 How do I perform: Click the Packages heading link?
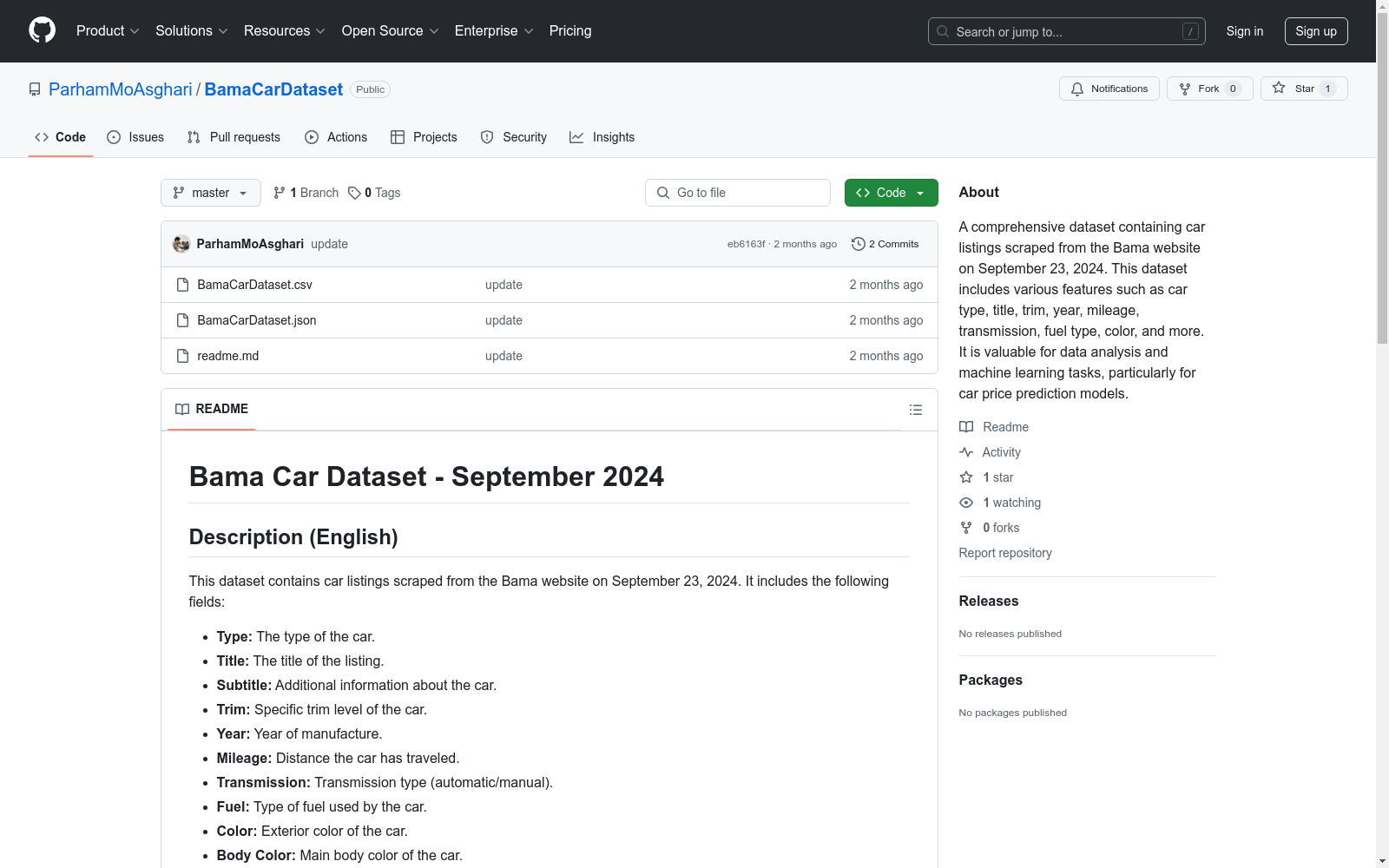[x=991, y=680]
